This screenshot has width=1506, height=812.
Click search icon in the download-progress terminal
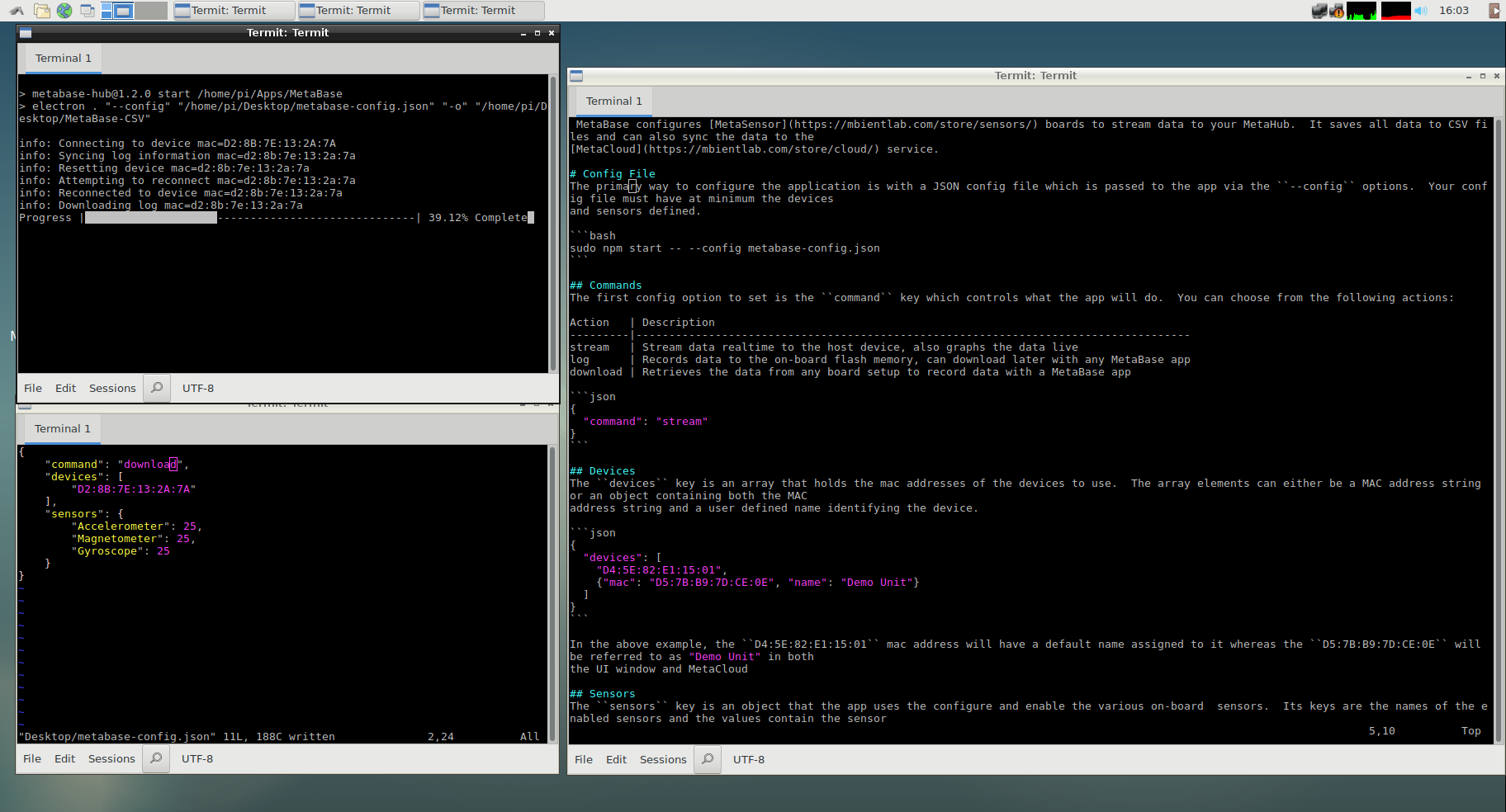tap(157, 388)
